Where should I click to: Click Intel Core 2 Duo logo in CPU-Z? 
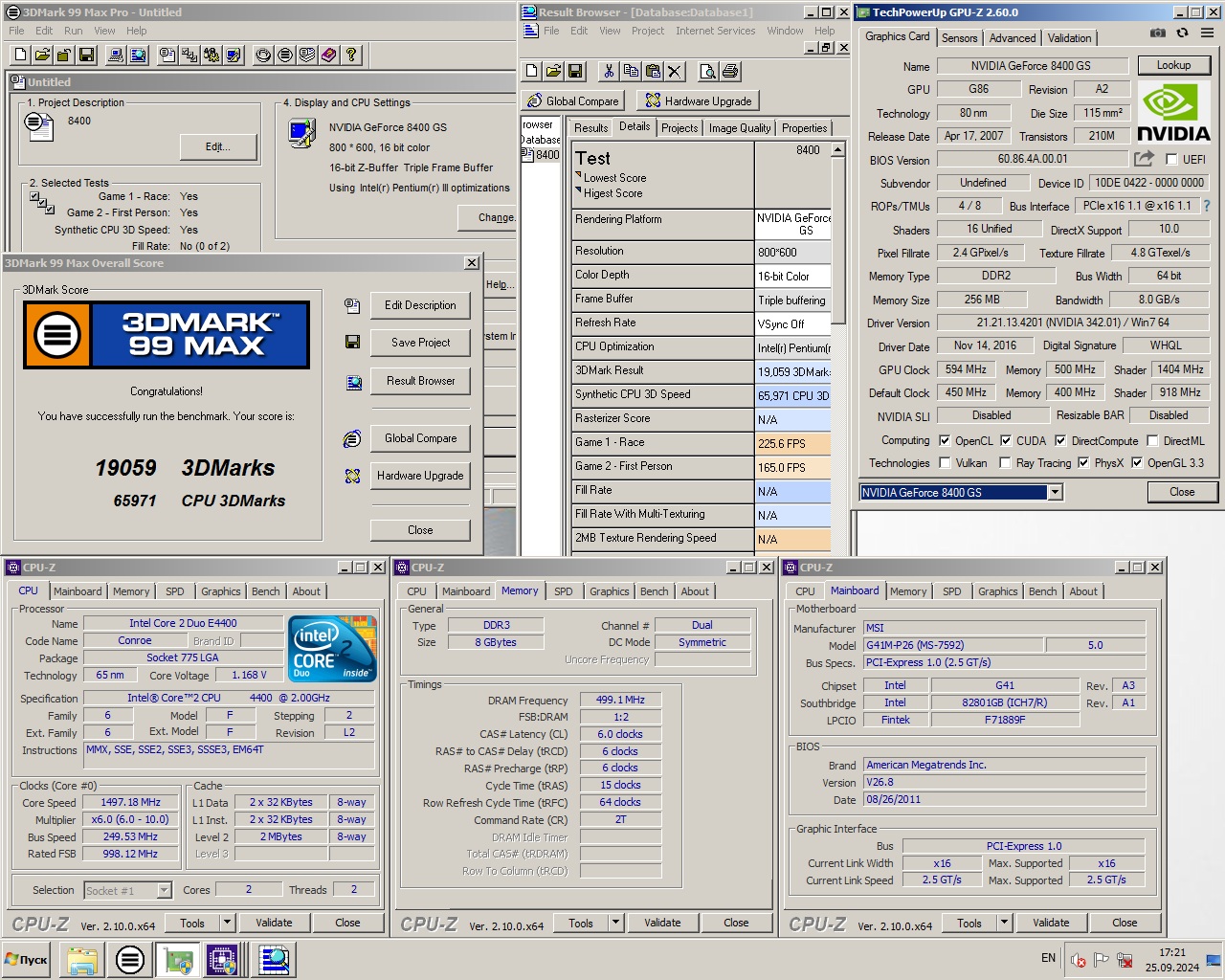coord(332,649)
